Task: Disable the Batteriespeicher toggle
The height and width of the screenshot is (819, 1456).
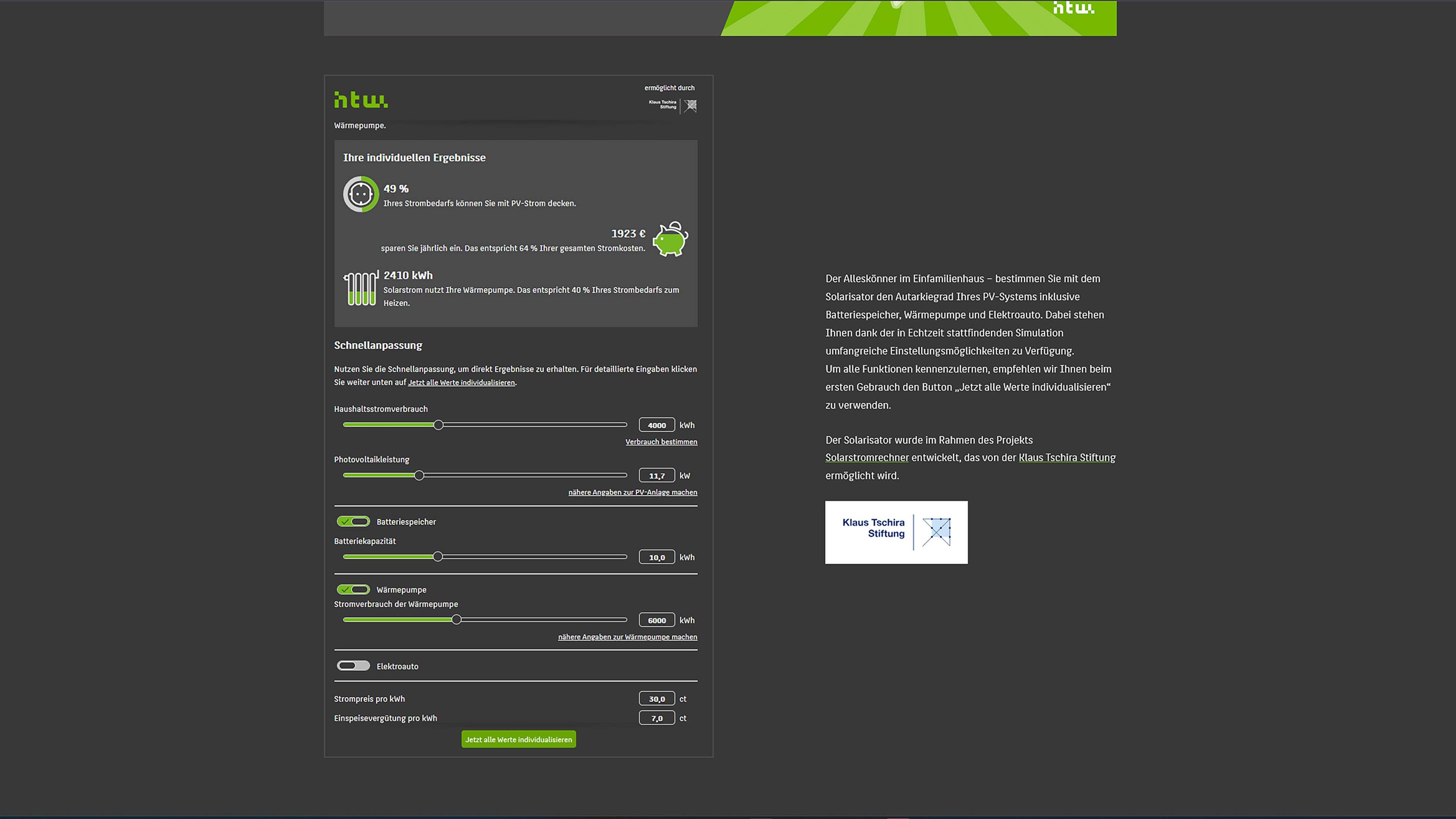Action: click(353, 522)
